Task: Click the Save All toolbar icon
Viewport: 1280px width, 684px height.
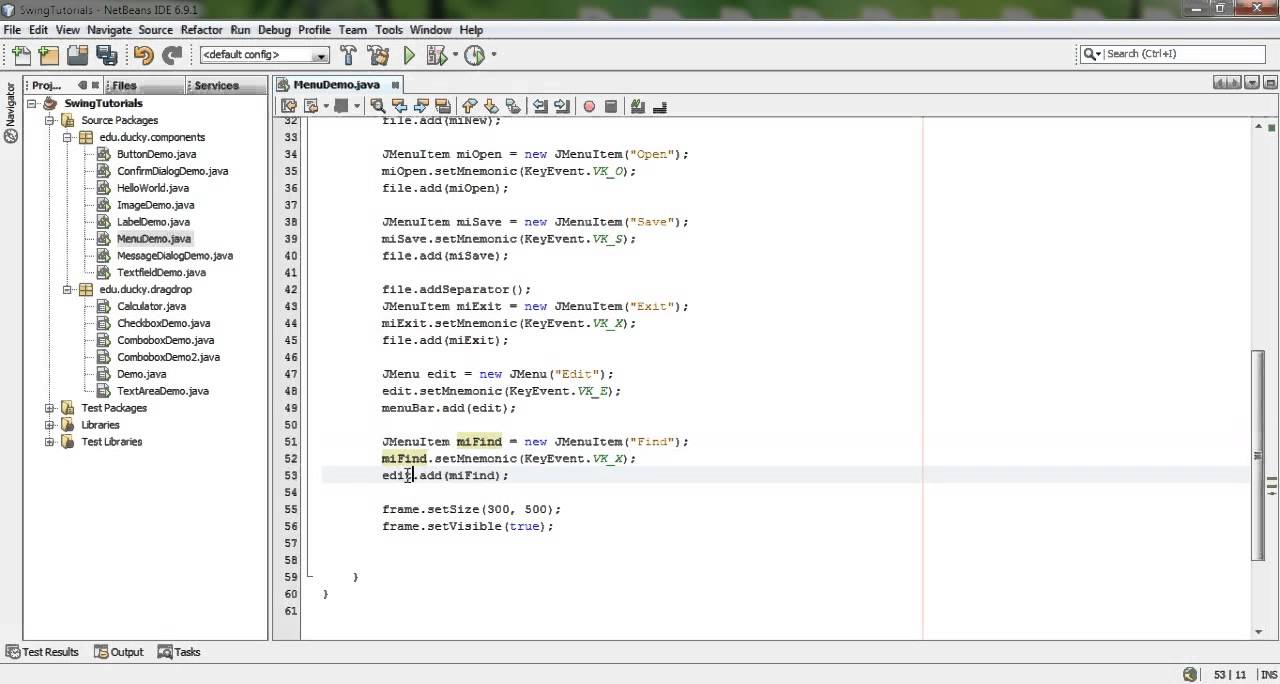Action: [x=106, y=55]
